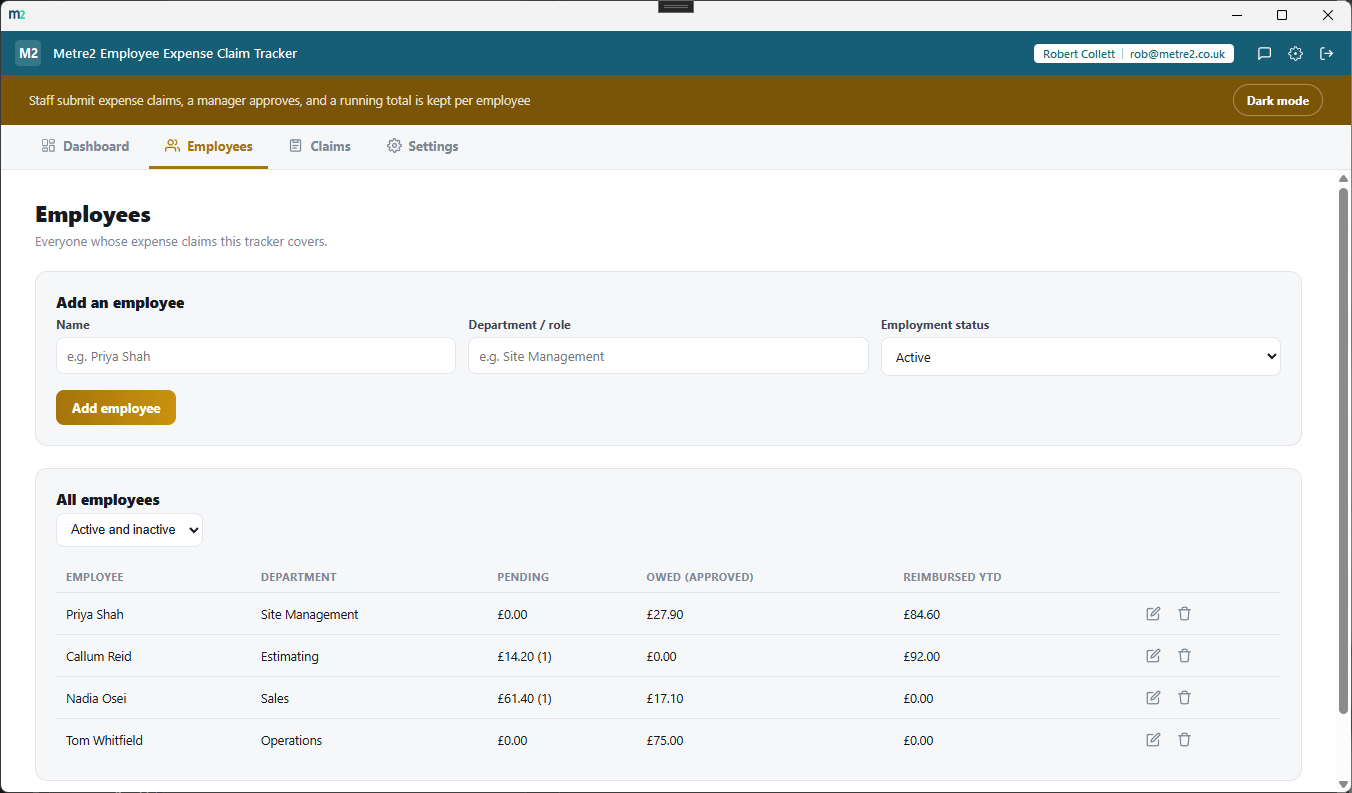1352x793 pixels.
Task: Click the Priya Shah name cell
Action: pos(95,615)
